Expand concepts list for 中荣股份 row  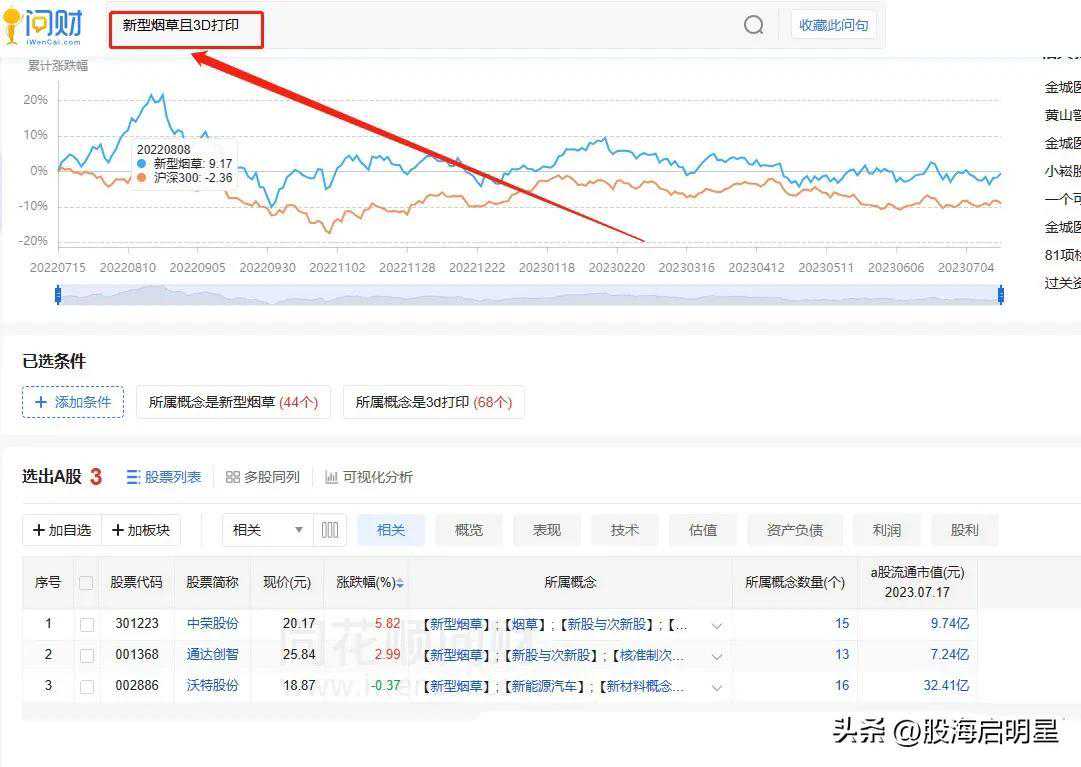[717, 626]
